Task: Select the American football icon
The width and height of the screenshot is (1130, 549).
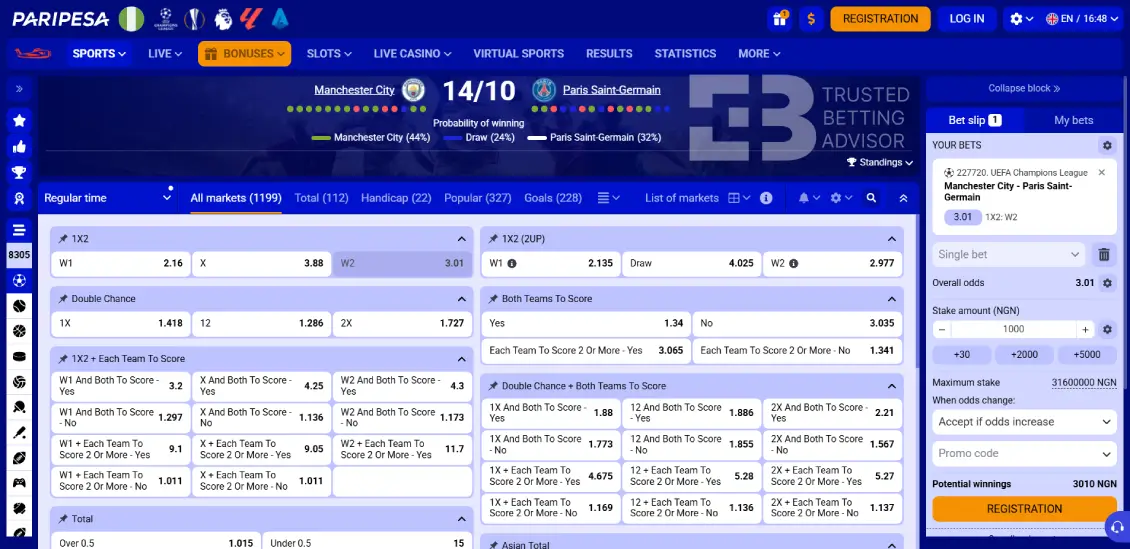Action: [19, 458]
